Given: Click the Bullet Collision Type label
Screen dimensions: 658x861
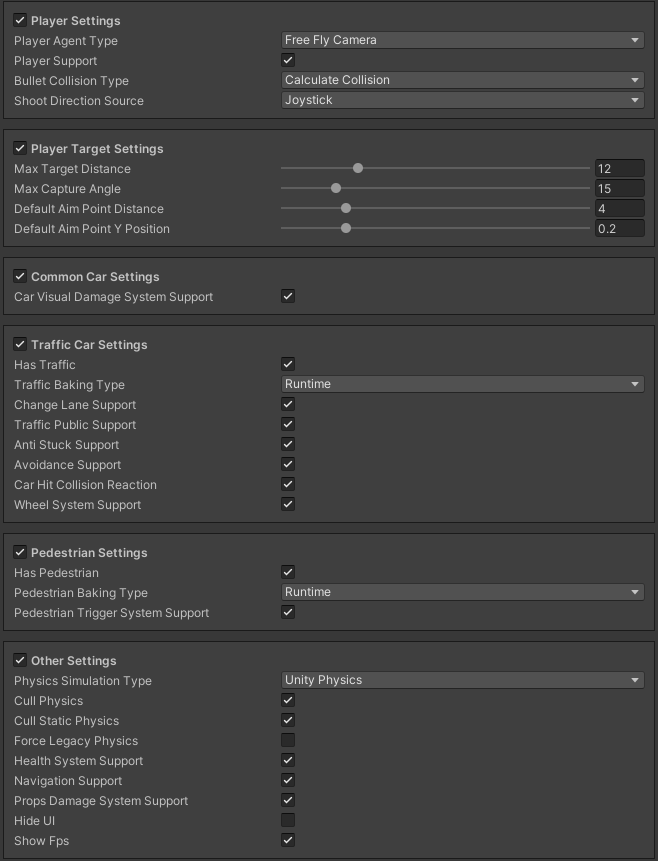Looking at the screenshot, I should click(x=71, y=81).
